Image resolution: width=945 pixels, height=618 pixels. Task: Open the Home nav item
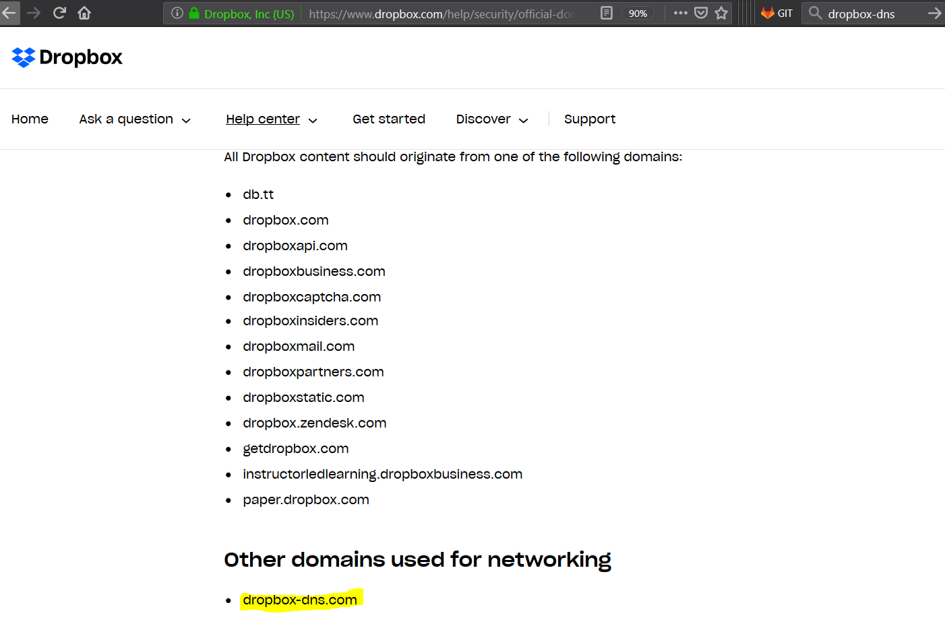[x=30, y=119]
